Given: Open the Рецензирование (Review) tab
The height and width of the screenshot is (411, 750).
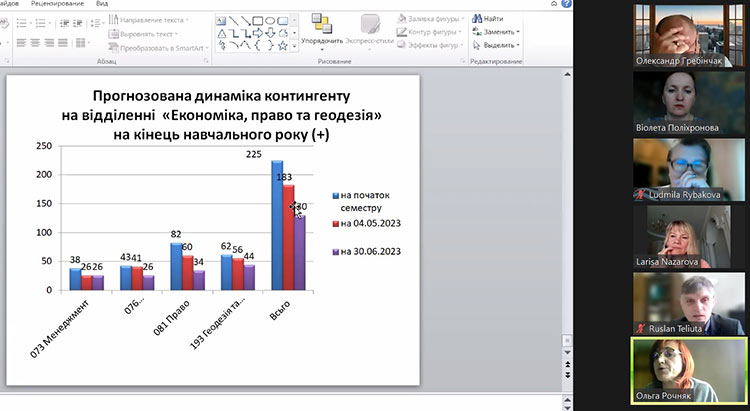Looking at the screenshot, I should click(57, 4).
